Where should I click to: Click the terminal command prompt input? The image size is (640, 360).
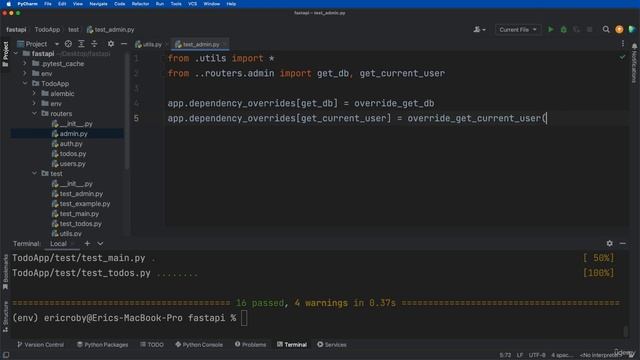[x=244, y=318]
